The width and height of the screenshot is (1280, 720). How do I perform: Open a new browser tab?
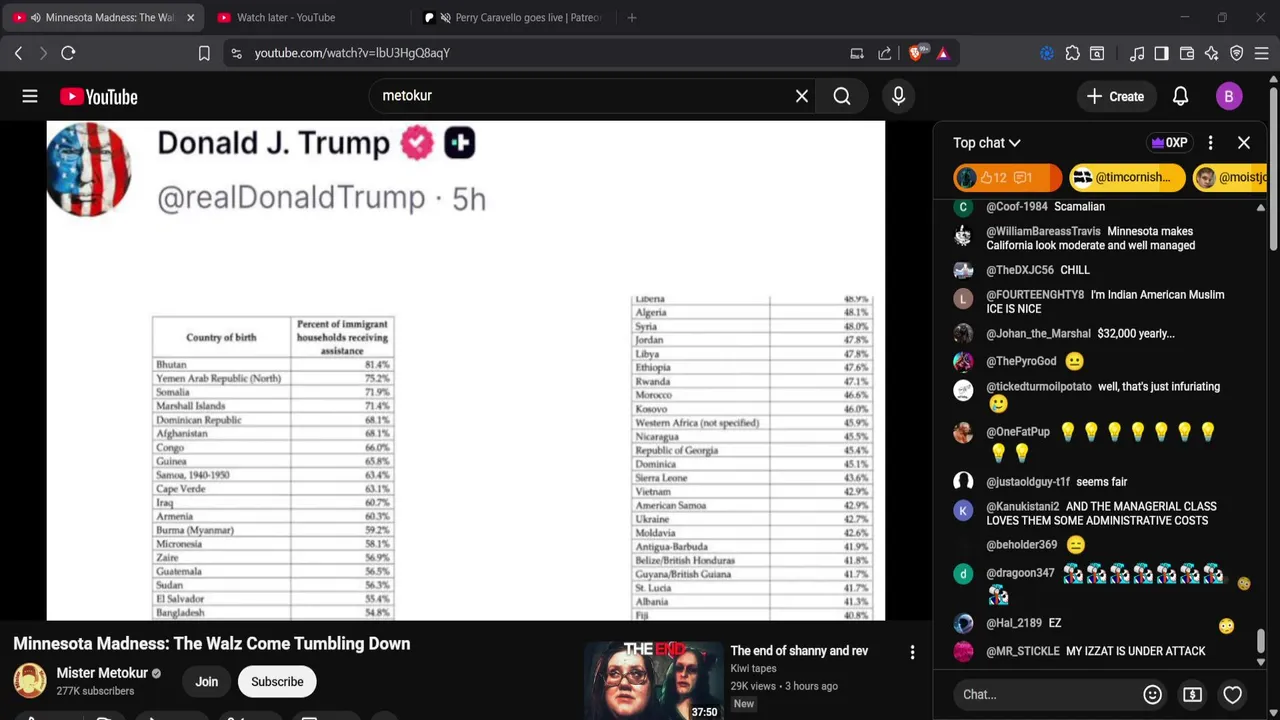(632, 17)
